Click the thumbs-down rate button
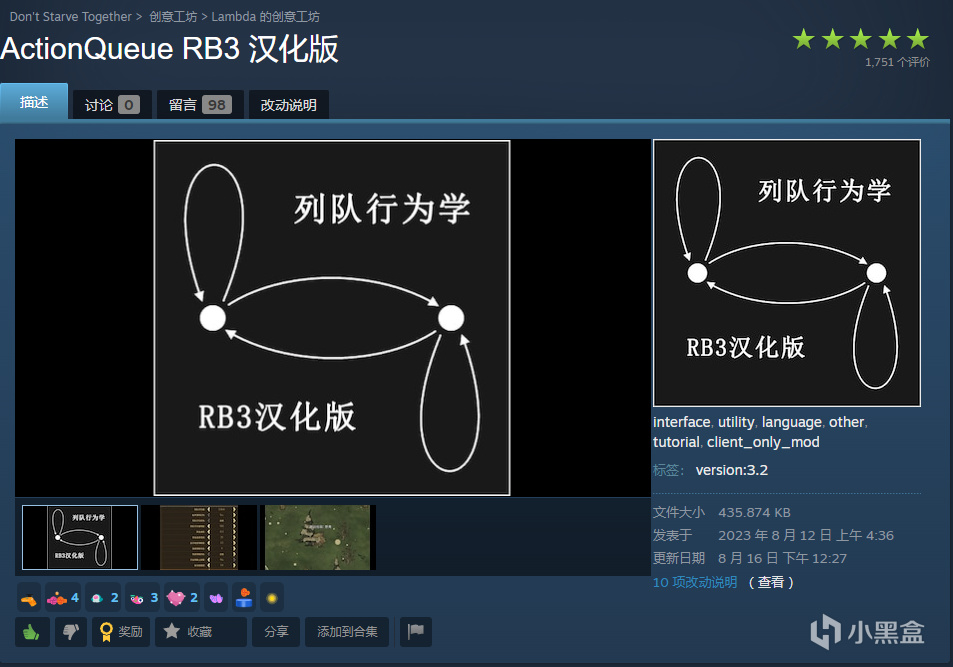This screenshot has height=667, width=953. coord(71,632)
